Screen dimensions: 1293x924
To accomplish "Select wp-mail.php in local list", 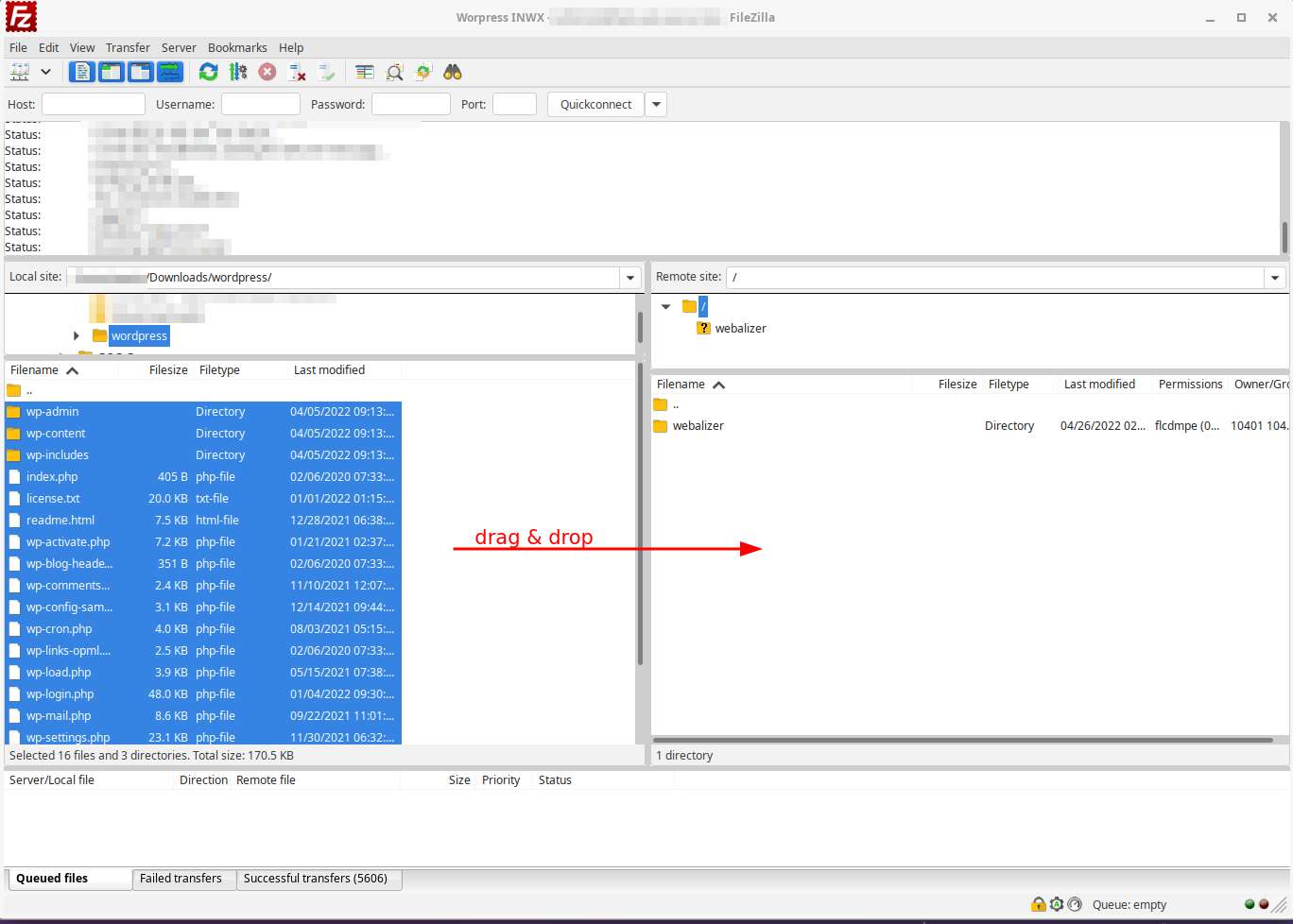I will tap(203, 716).
